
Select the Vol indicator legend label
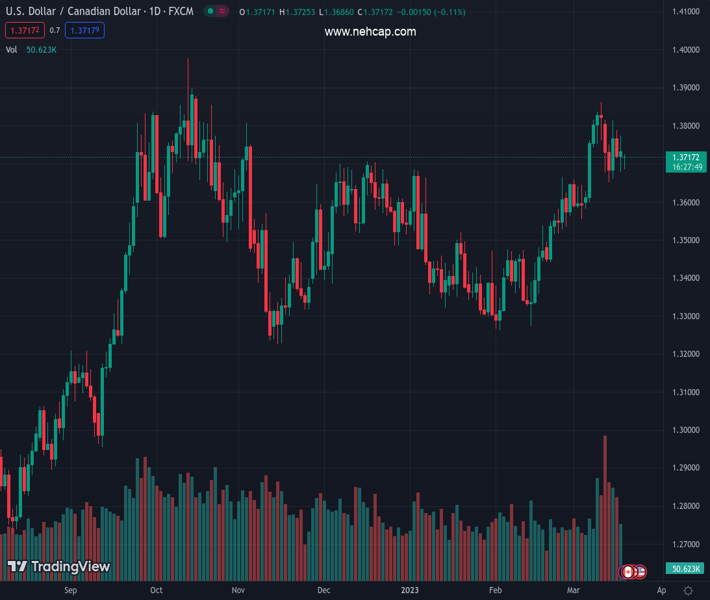pyautogui.click(x=12, y=50)
